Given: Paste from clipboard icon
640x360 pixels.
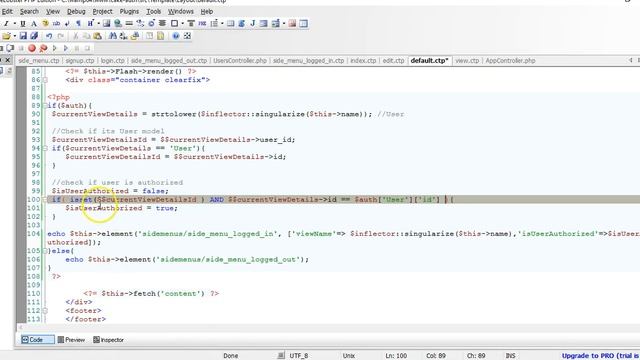Looking at the screenshot, I should point(98,36).
